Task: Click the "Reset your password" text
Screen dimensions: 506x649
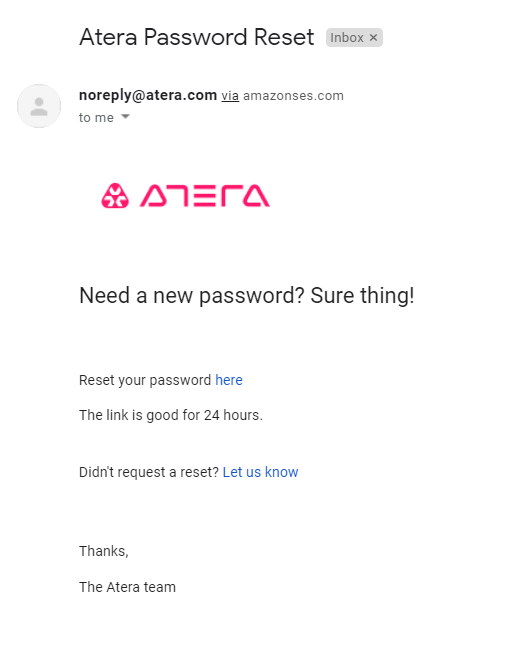Action: pyautogui.click(x=145, y=380)
